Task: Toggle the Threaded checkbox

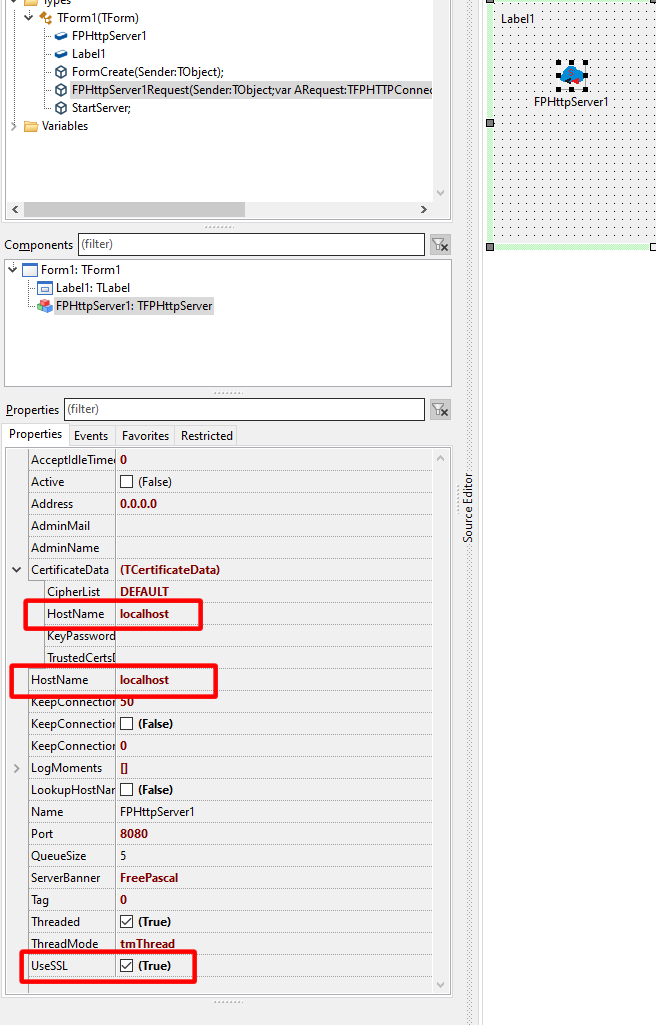Action: pyautogui.click(x=127, y=922)
